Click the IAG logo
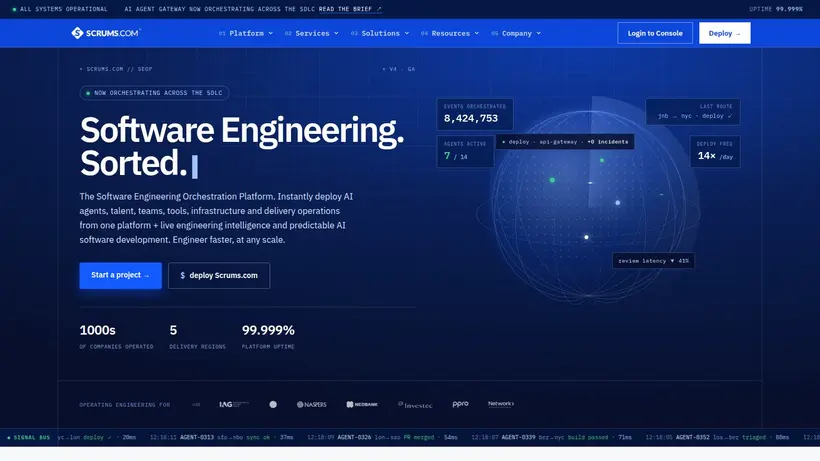Image resolution: width=820 pixels, height=461 pixels. (x=234, y=404)
